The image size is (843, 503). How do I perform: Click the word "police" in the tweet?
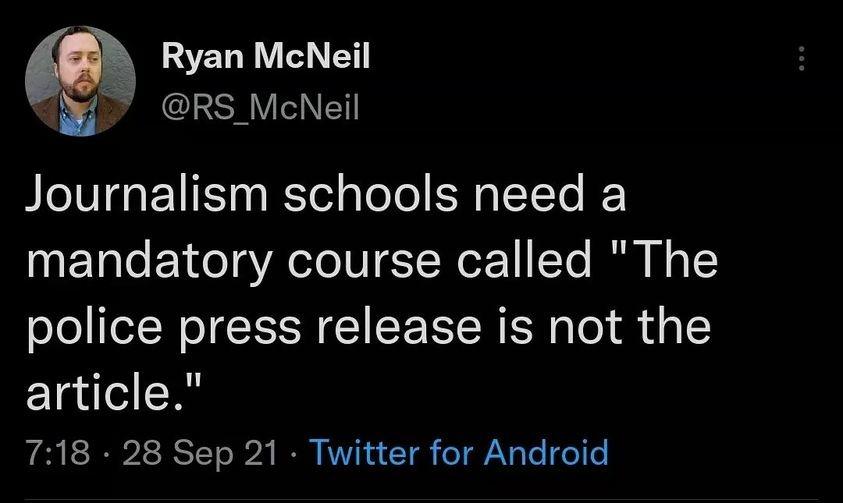90,329
